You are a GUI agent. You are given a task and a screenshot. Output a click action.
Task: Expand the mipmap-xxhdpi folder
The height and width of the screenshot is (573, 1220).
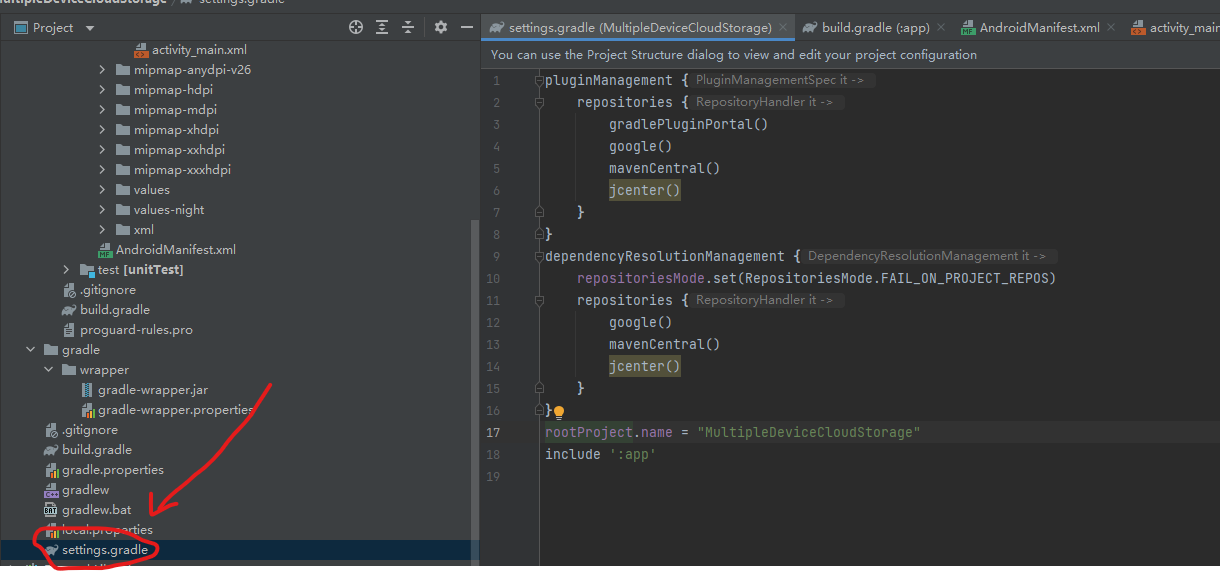point(102,150)
